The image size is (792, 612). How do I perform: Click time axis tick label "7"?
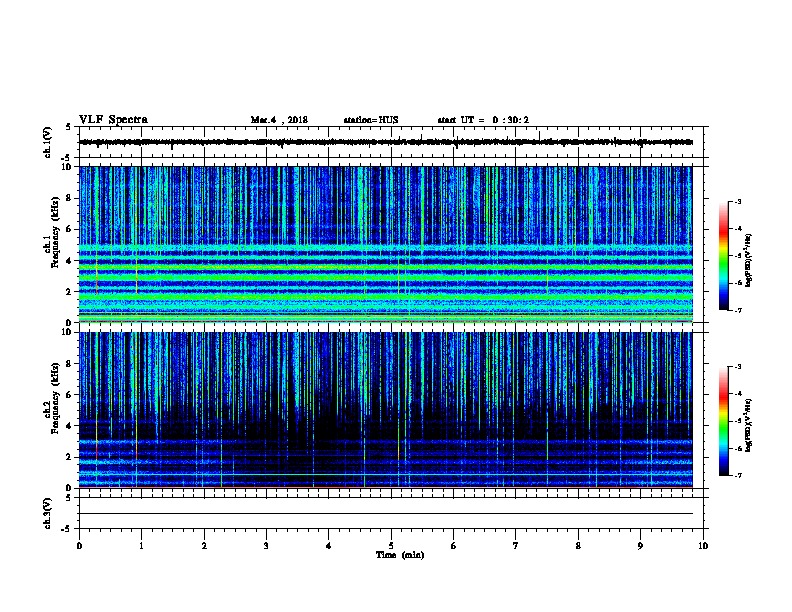pyautogui.click(x=516, y=546)
